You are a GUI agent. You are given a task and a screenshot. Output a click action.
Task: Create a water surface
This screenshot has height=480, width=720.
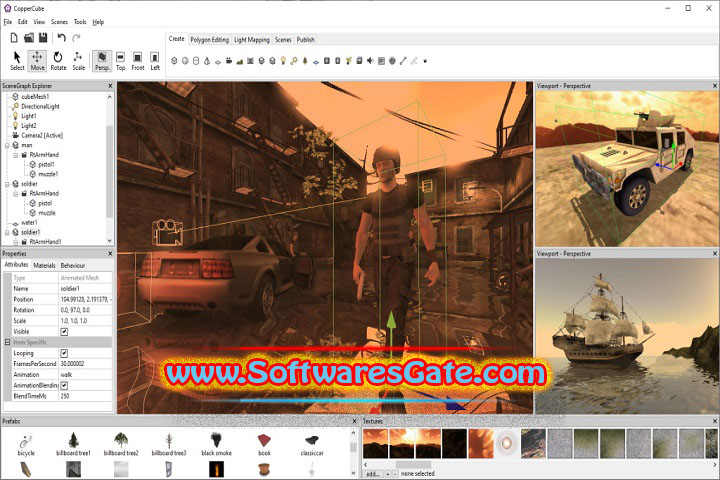click(x=316, y=61)
